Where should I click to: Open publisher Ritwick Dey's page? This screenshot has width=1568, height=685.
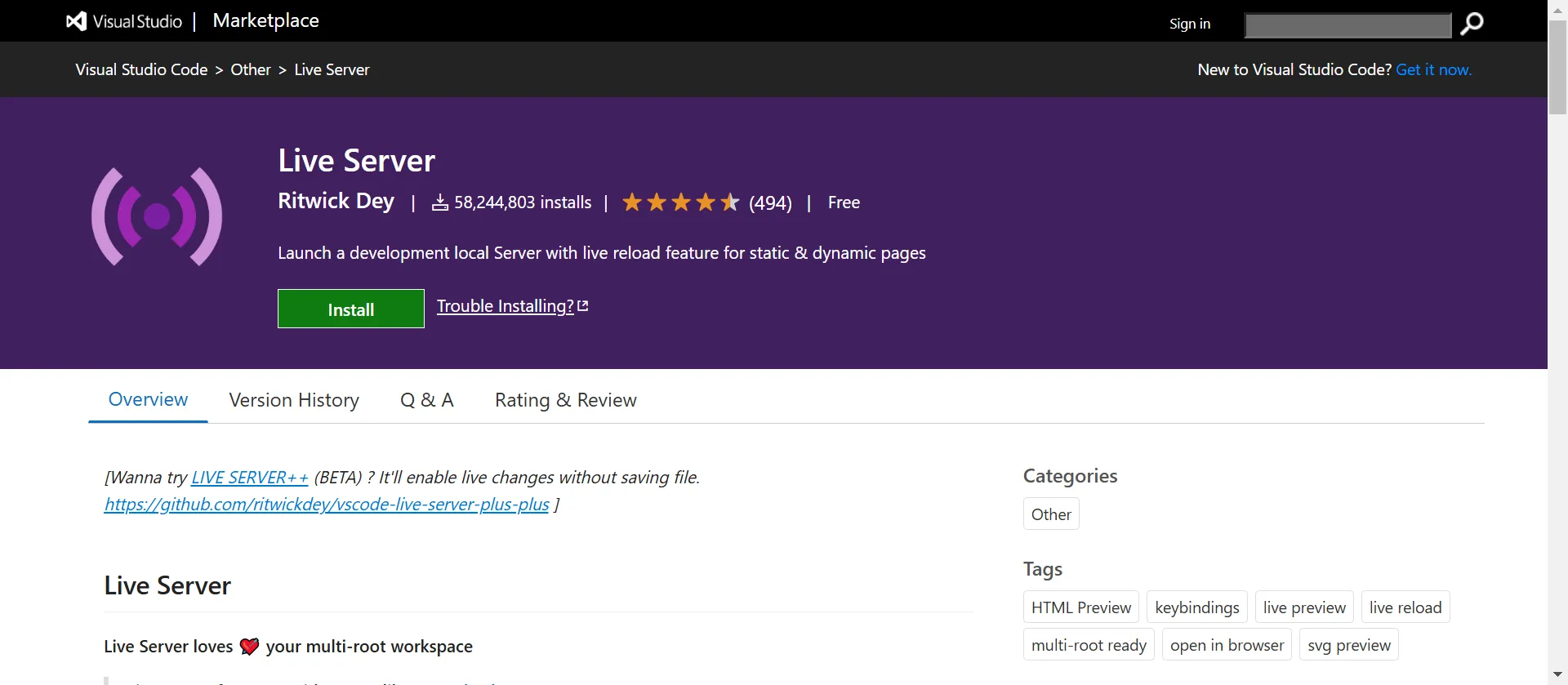[336, 201]
